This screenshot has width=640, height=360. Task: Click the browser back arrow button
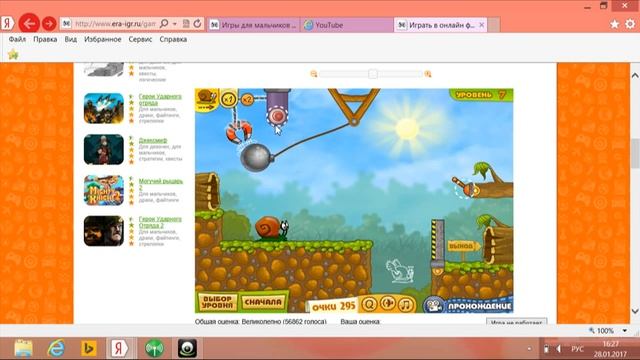(x=29, y=24)
